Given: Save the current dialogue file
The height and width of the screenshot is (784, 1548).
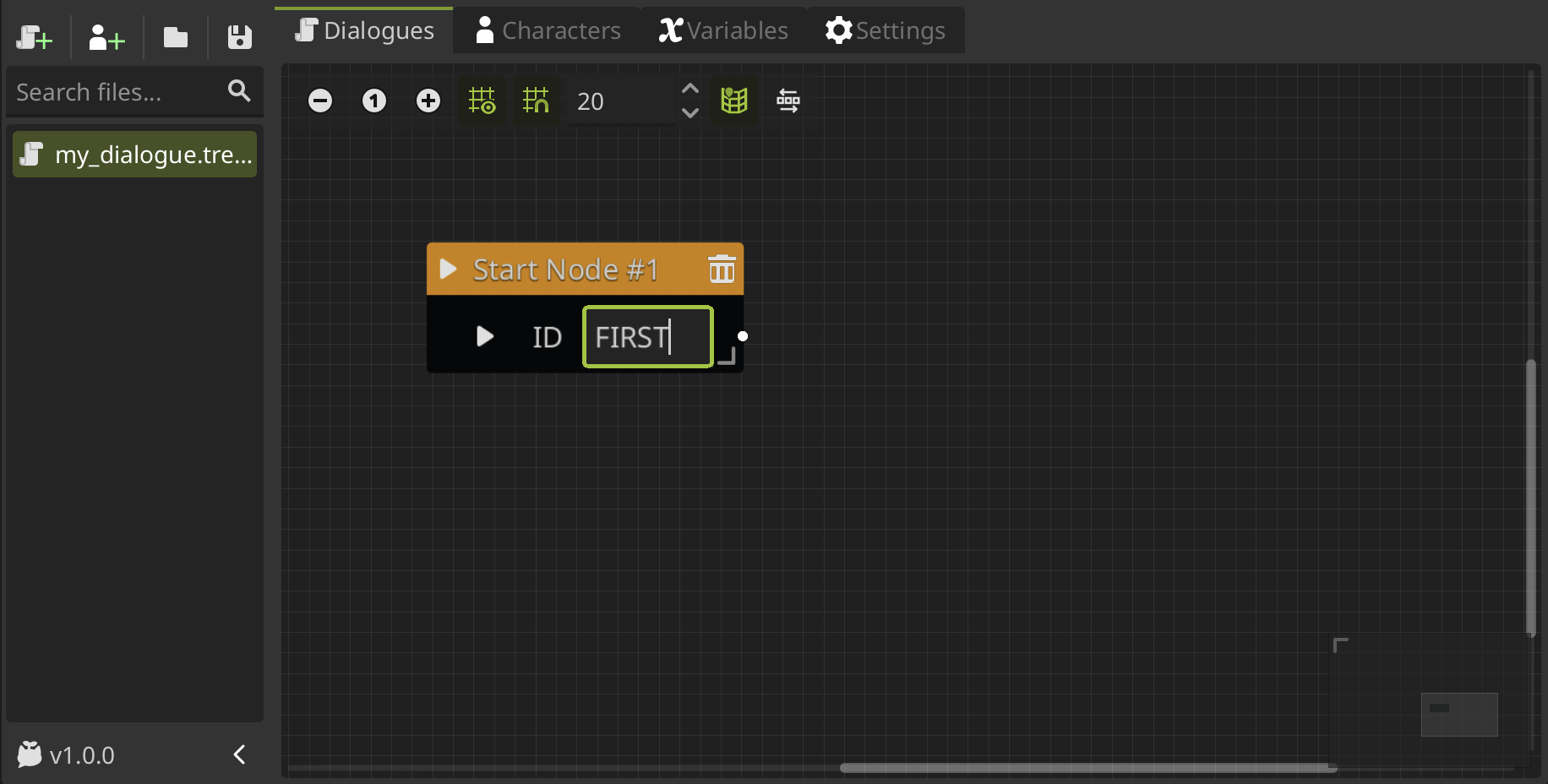Looking at the screenshot, I should coord(239,37).
